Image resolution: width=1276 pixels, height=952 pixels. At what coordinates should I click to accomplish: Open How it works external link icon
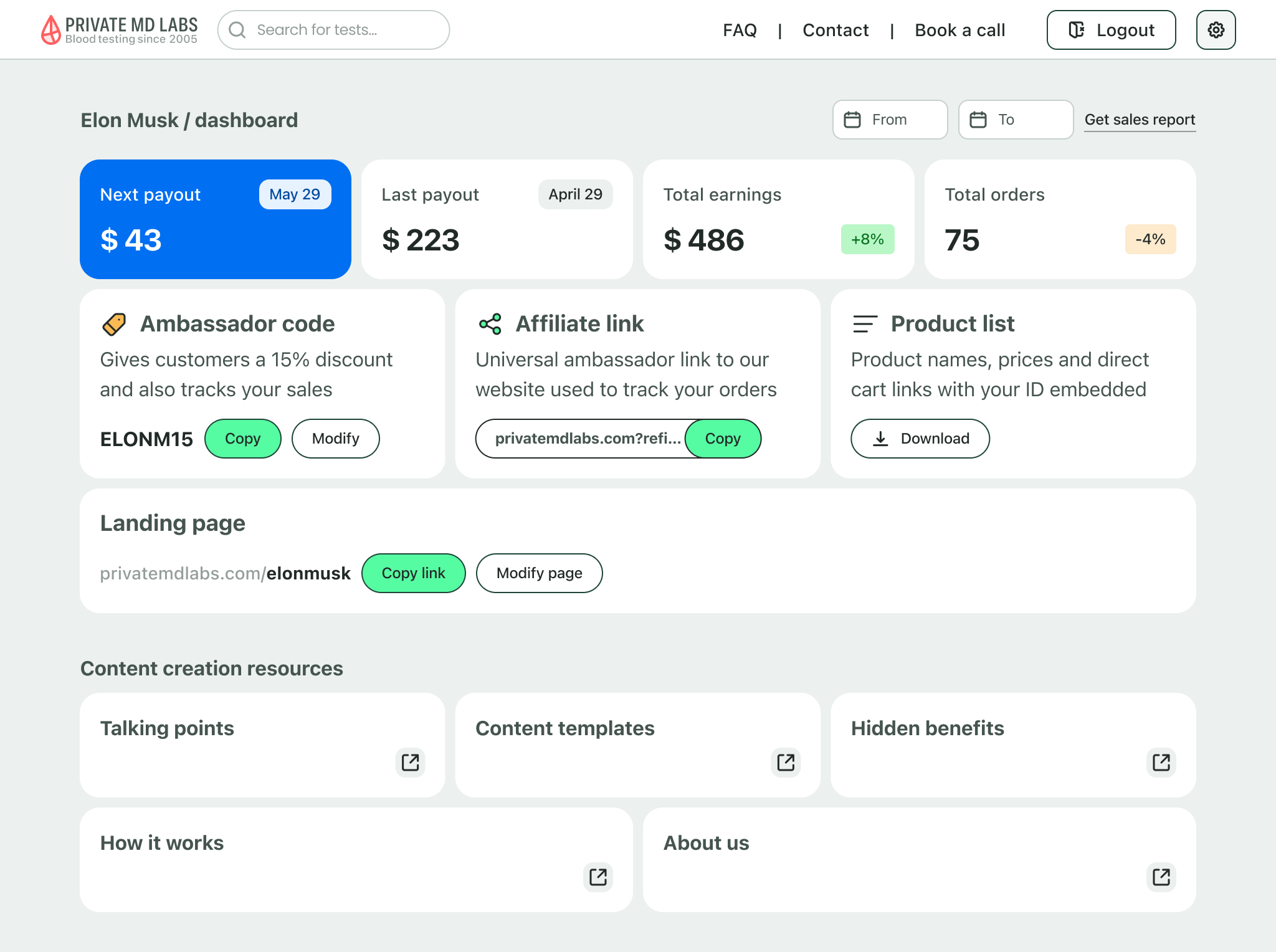coord(598,877)
